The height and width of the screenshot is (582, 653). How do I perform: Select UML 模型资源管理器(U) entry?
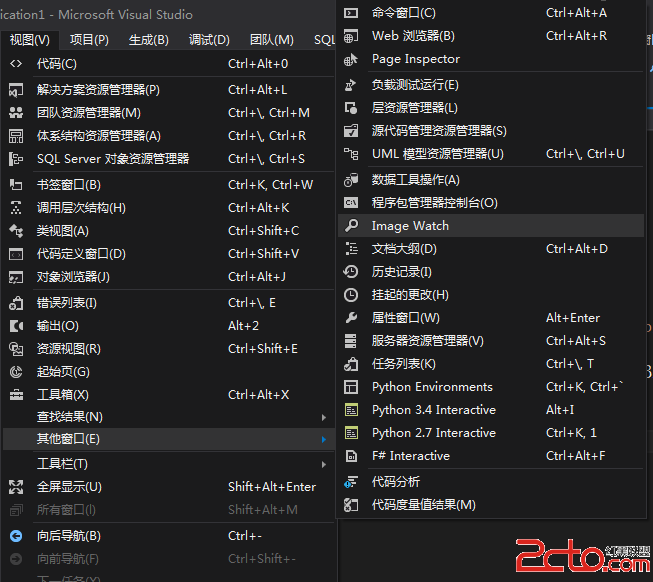(491, 154)
